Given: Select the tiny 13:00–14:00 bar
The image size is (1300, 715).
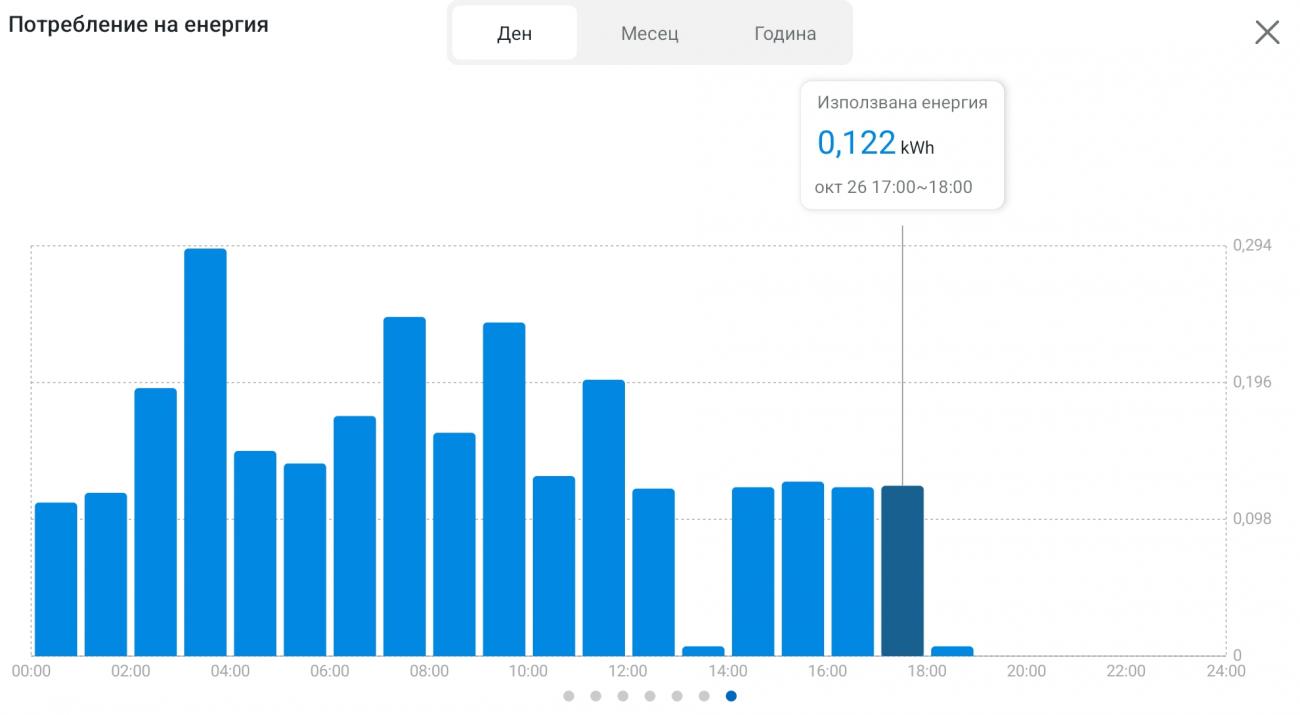Looking at the screenshot, I should point(703,650).
